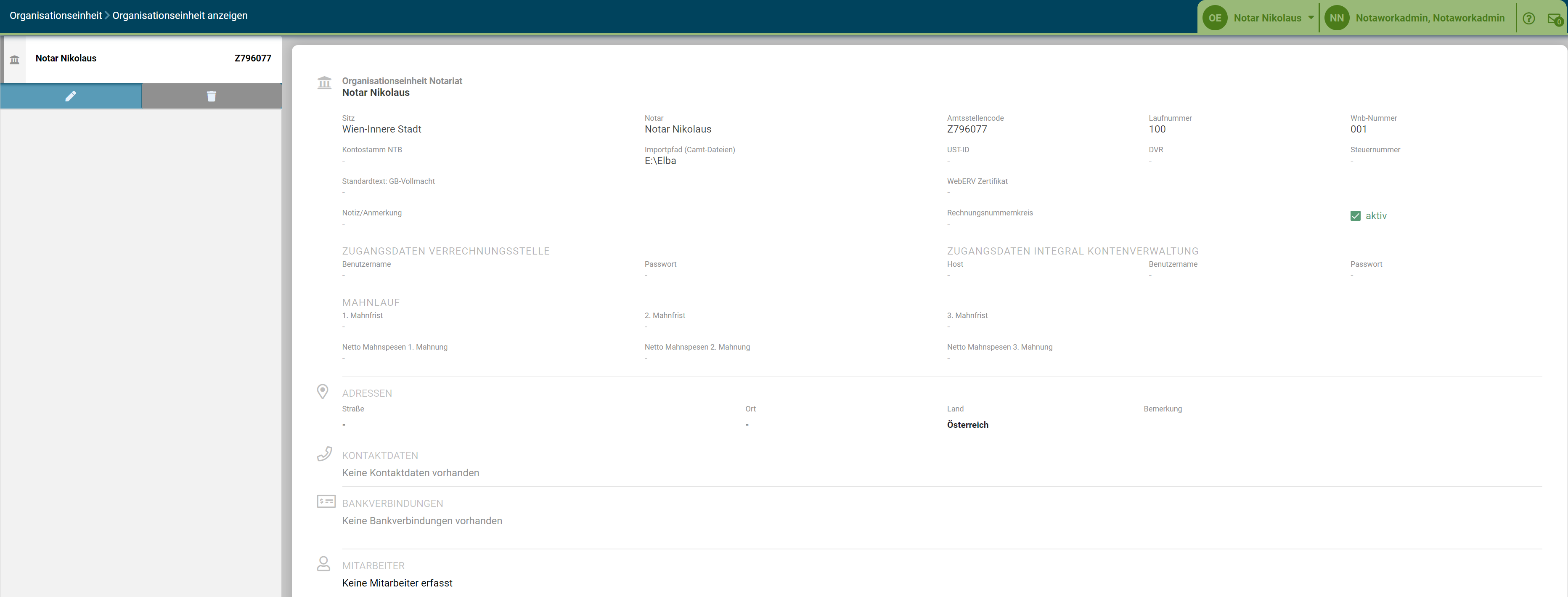
Task: Click the Mitarbeiter section heading
Action: [x=373, y=566]
